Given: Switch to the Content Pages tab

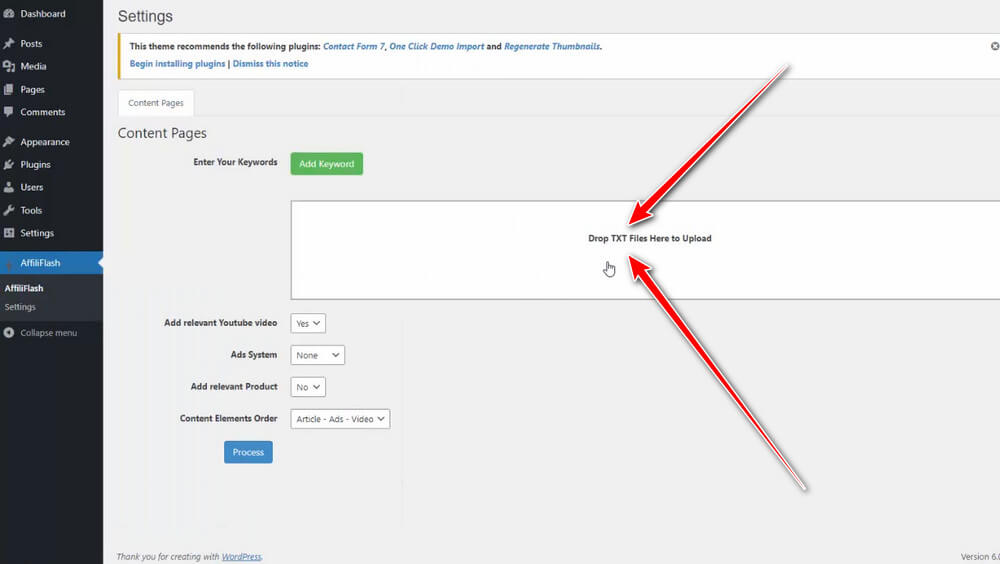Looking at the screenshot, I should 156,103.
